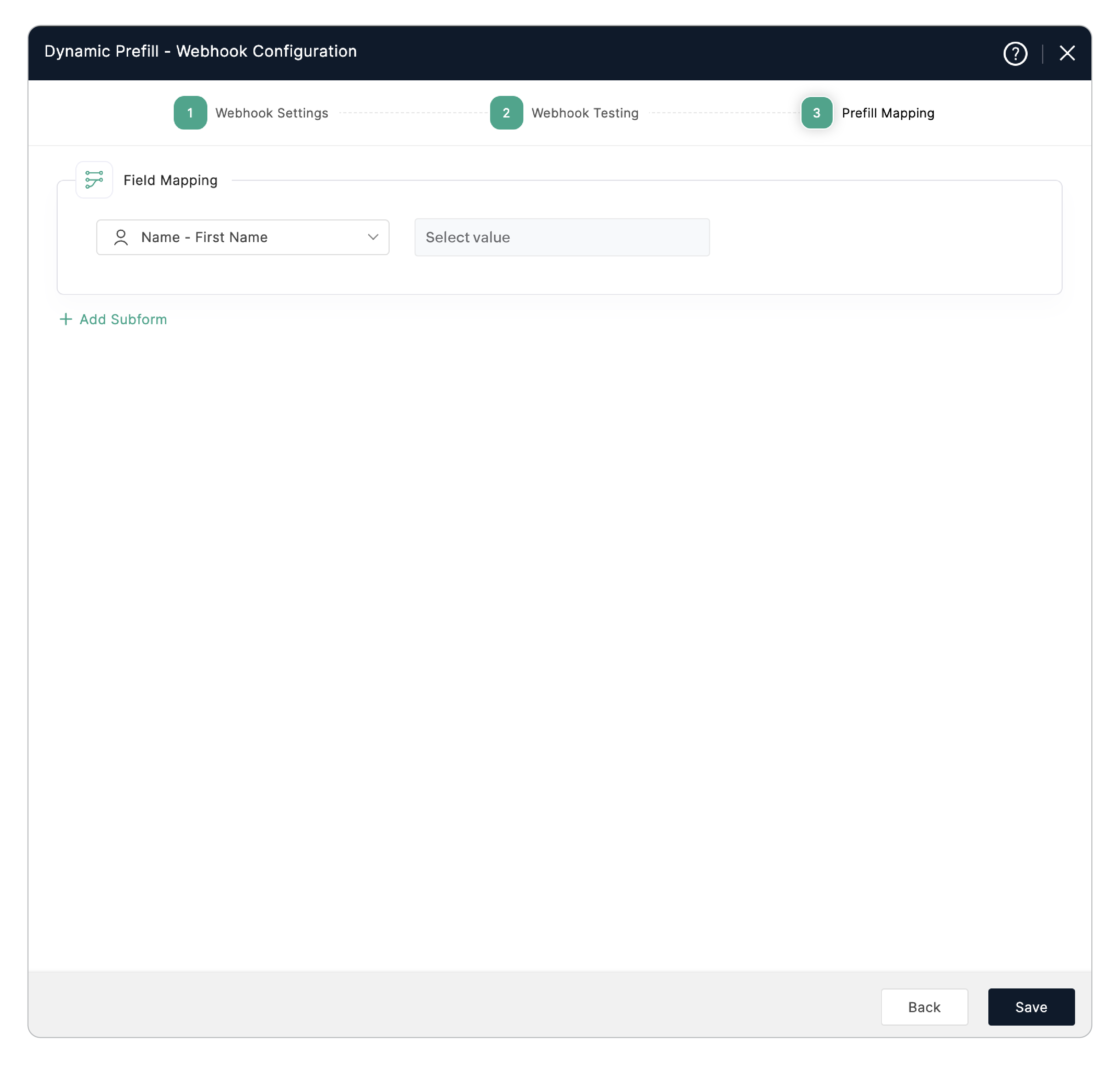This screenshot has height=1067, width=1120.
Task: Click the Field Mapping heading text
Action: (170, 180)
